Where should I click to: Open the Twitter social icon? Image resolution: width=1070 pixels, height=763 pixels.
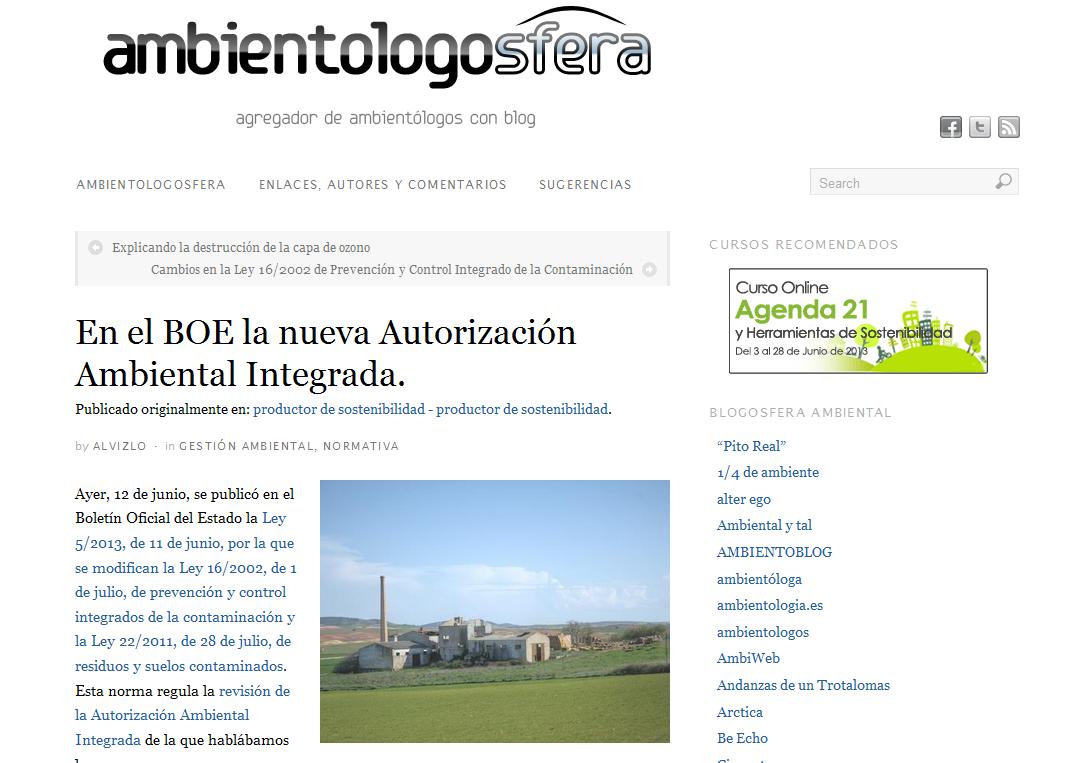coord(980,127)
